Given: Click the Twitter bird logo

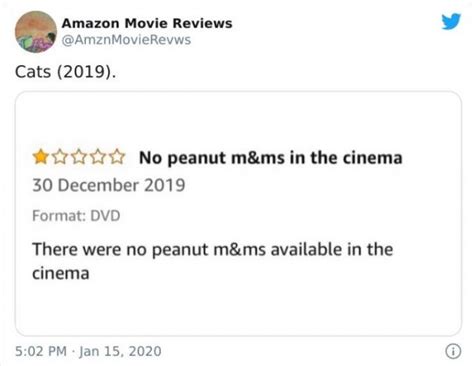Looking at the screenshot, I should (x=451, y=21).
